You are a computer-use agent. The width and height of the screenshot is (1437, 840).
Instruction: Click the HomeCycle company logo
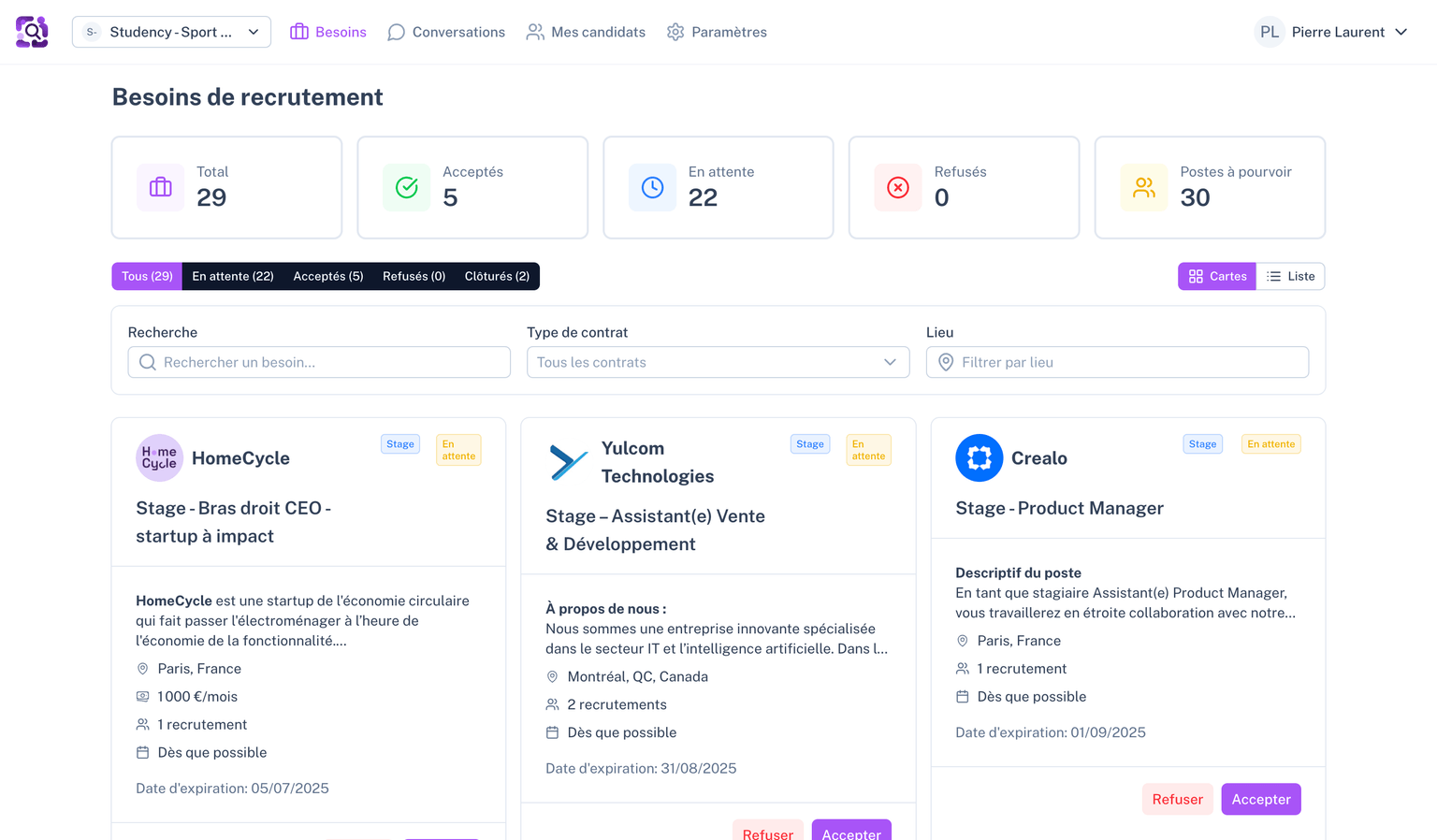pos(159,458)
